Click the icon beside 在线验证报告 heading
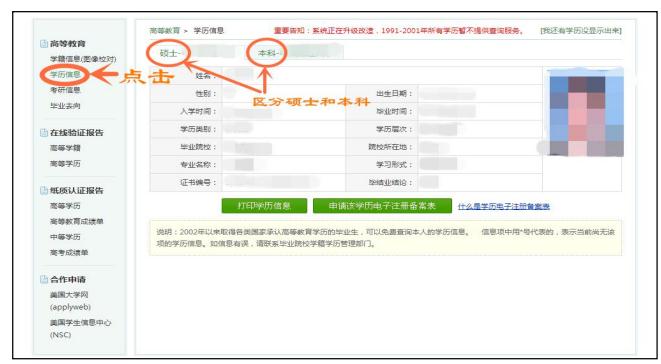The height and width of the screenshot is (364, 661). point(44,133)
